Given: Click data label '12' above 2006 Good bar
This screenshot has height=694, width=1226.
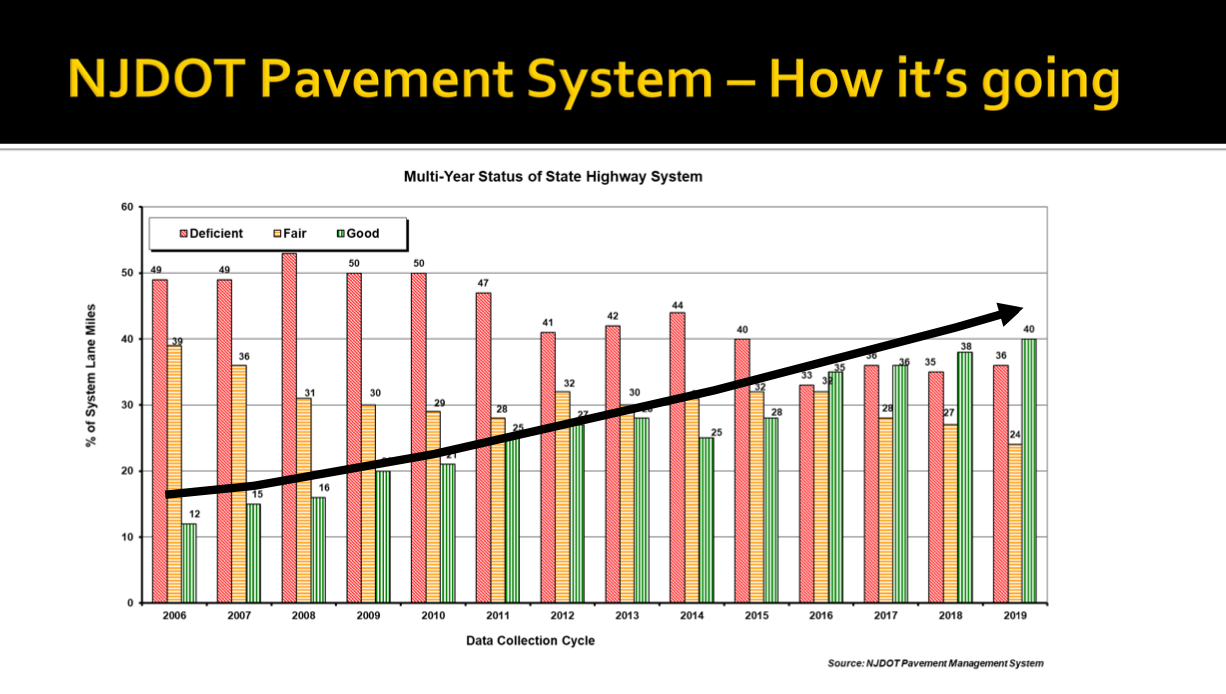Looking at the screenshot, I should tap(196, 514).
